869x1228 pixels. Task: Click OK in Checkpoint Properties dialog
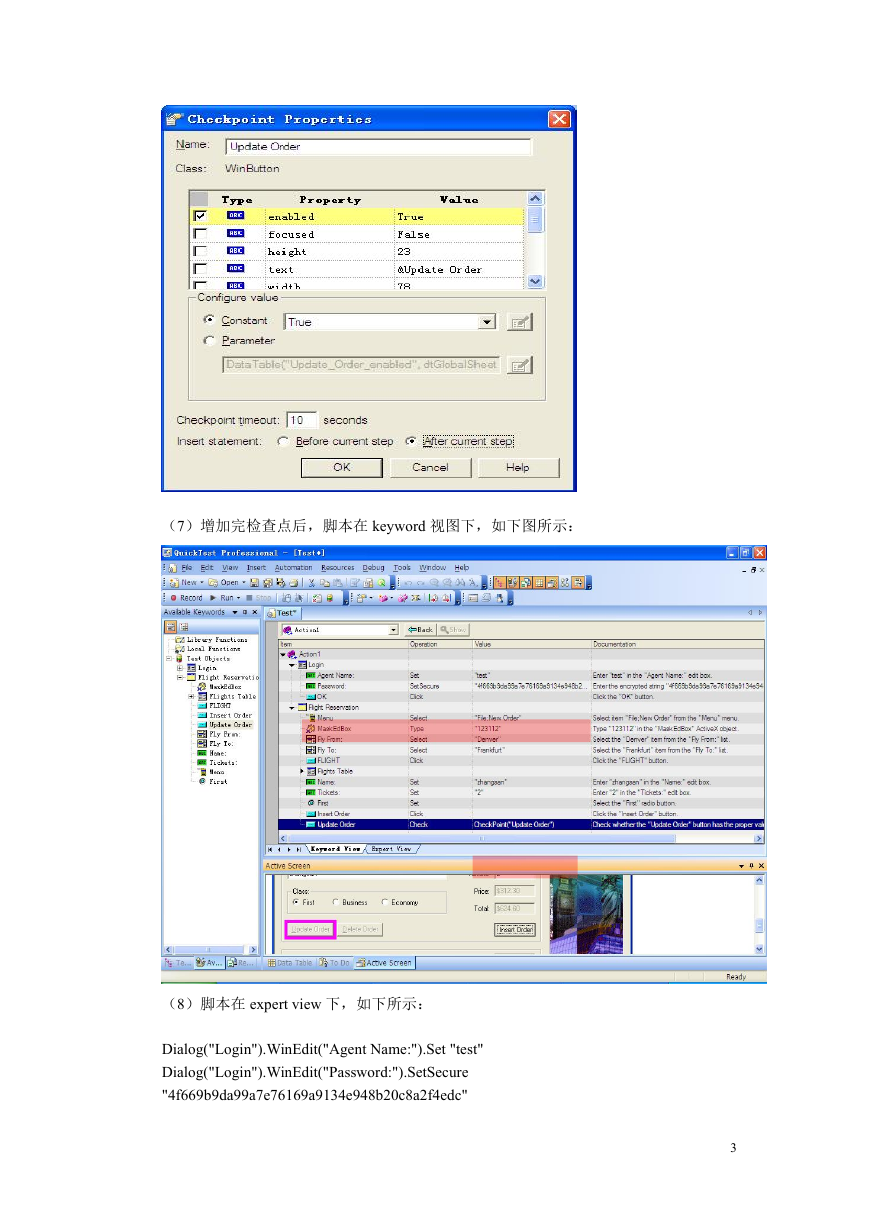[341, 467]
